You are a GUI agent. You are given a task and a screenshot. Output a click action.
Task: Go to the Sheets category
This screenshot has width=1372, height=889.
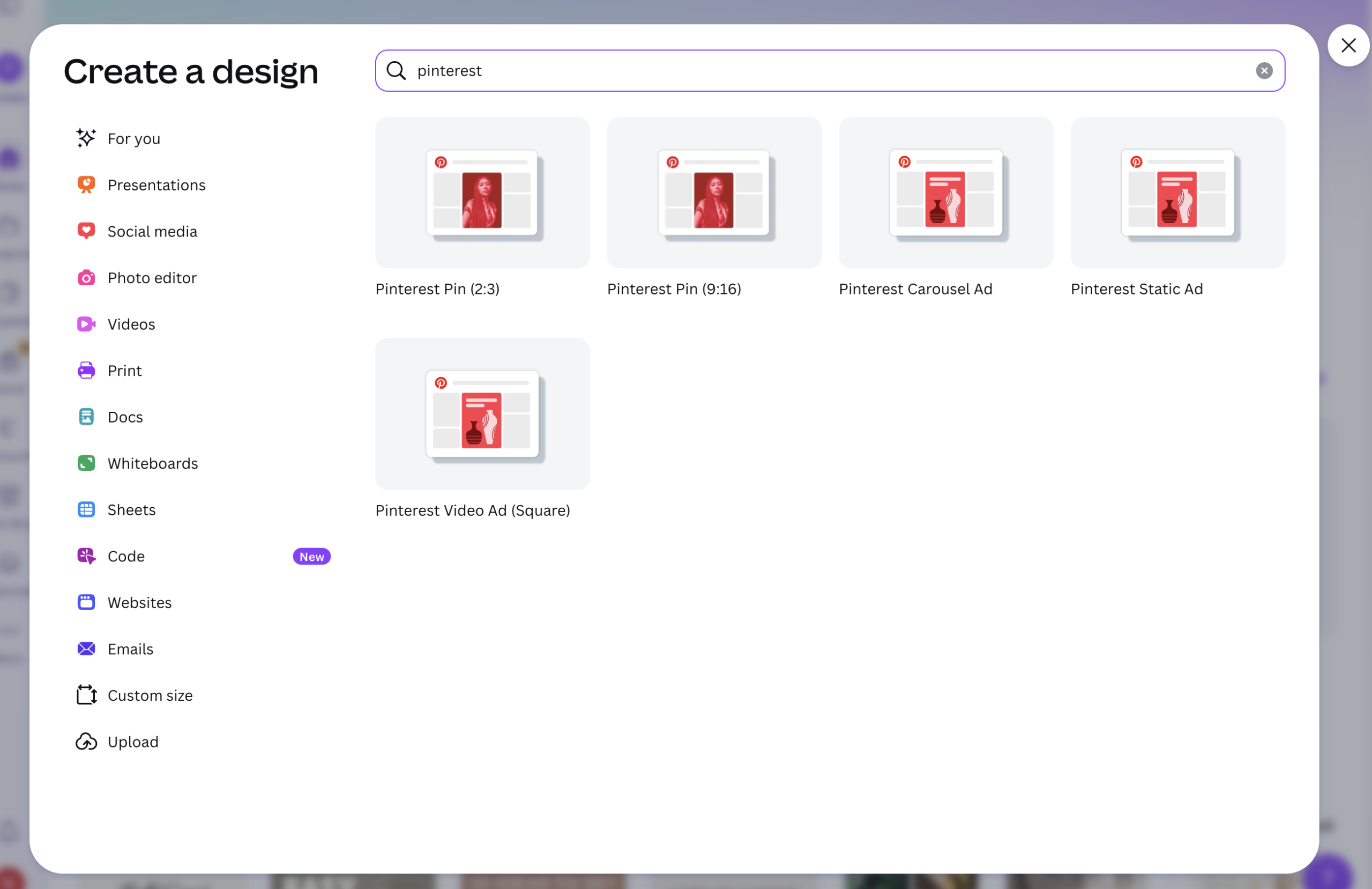point(131,509)
